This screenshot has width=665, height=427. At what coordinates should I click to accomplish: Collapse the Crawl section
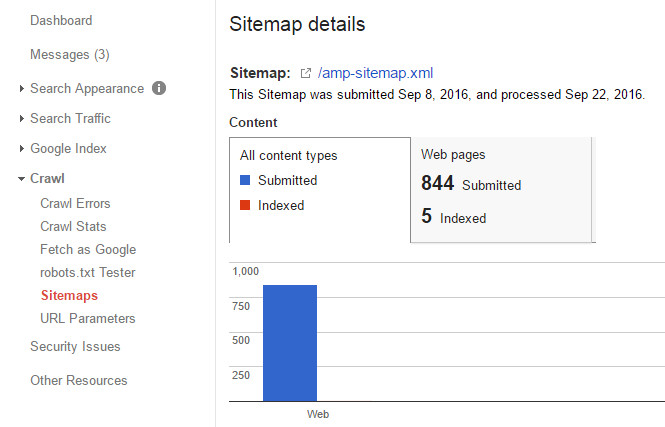[x=47, y=178]
